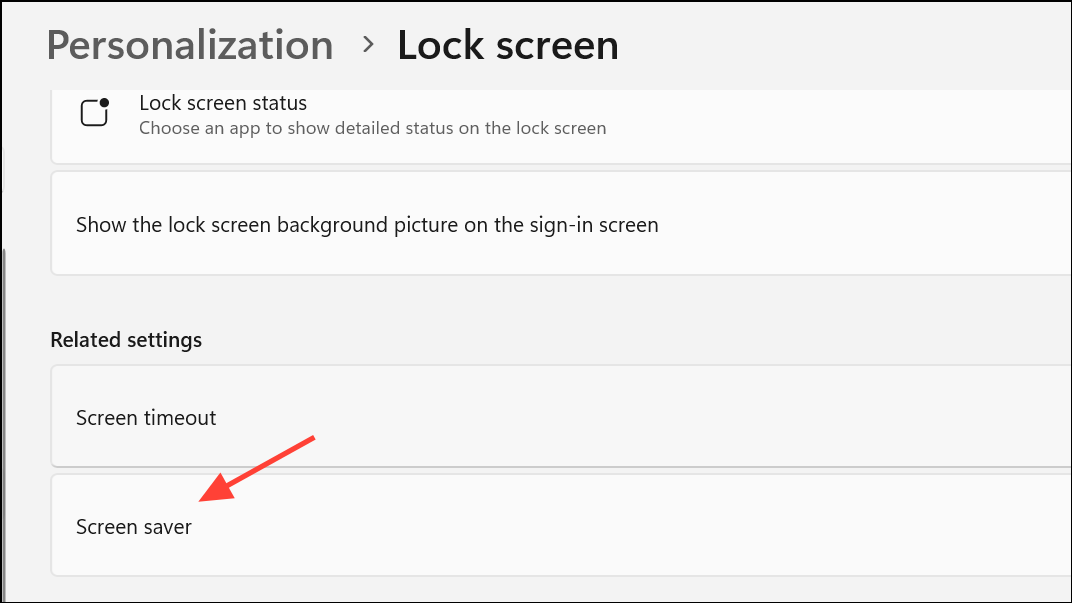Screen dimensions: 1072x603
Task: Click the Show lock screen background picture row
Action: coord(367,224)
